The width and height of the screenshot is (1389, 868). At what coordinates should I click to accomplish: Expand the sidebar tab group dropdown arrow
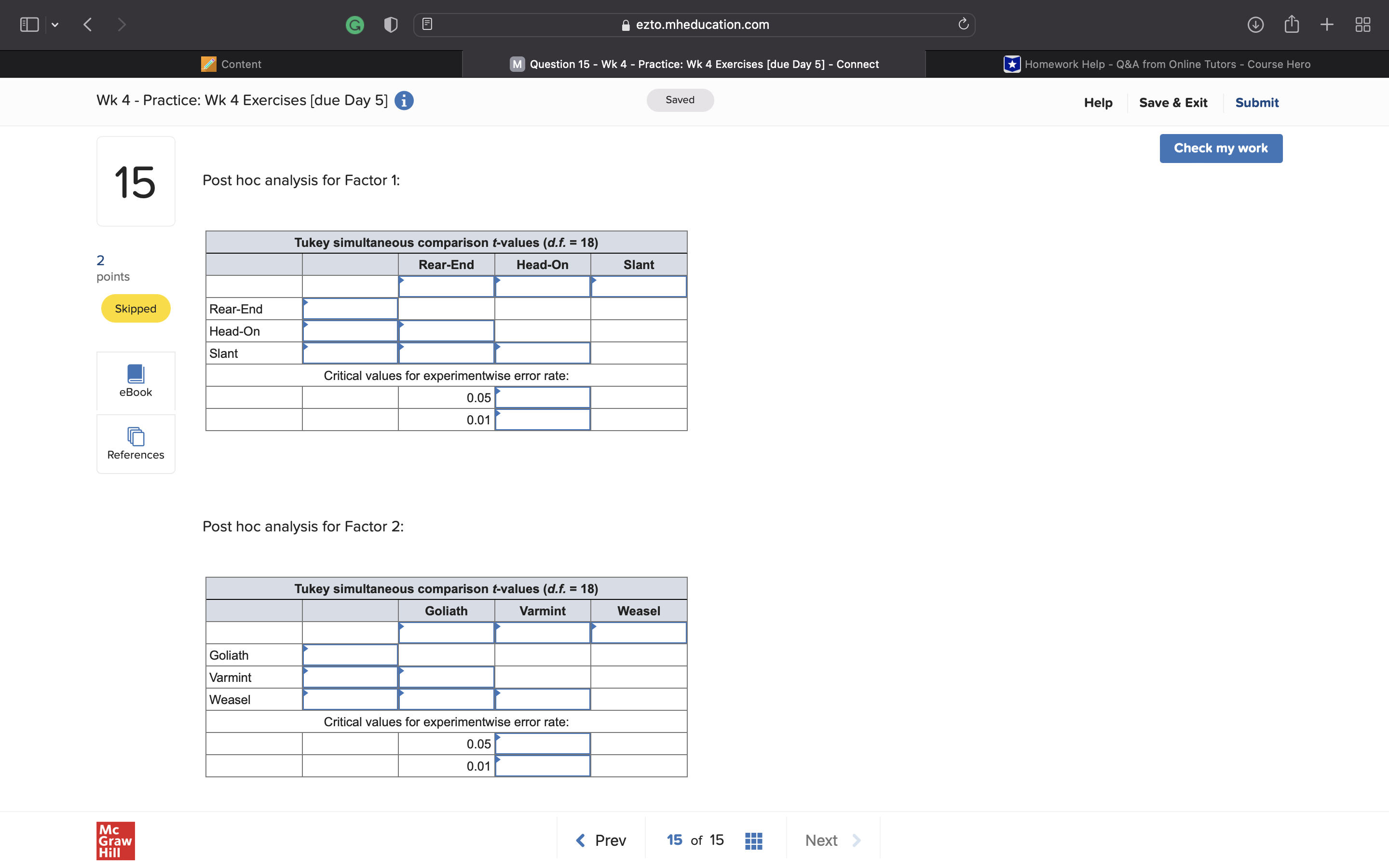pyautogui.click(x=55, y=25)
